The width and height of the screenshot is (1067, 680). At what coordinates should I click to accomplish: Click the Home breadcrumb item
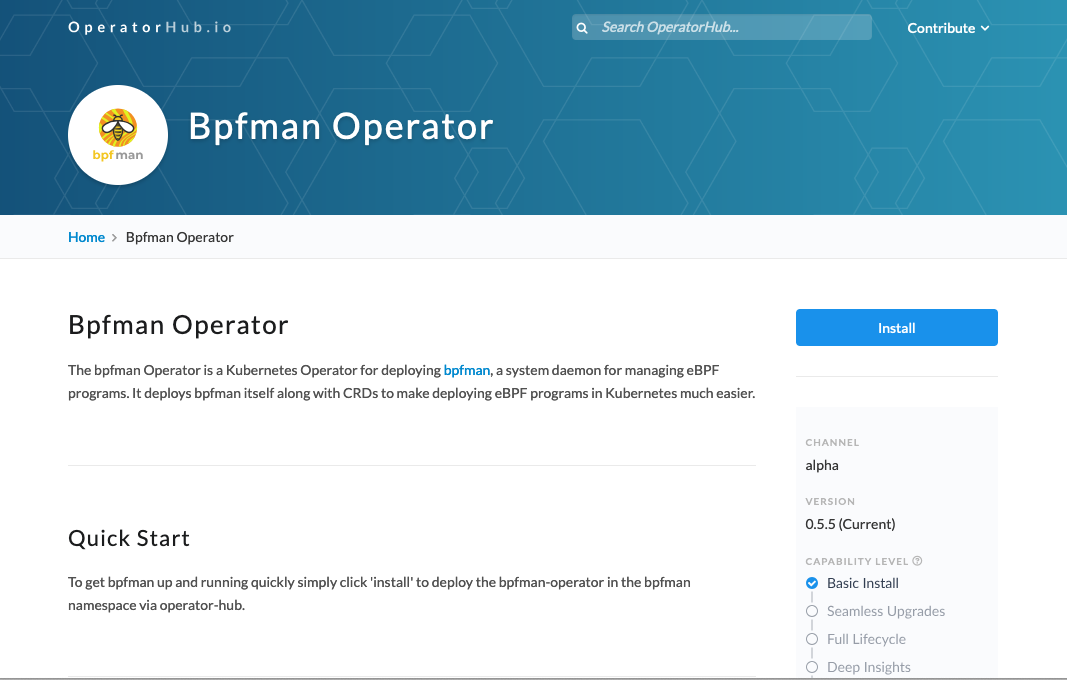pyautogui.click(x=86, y=237)
